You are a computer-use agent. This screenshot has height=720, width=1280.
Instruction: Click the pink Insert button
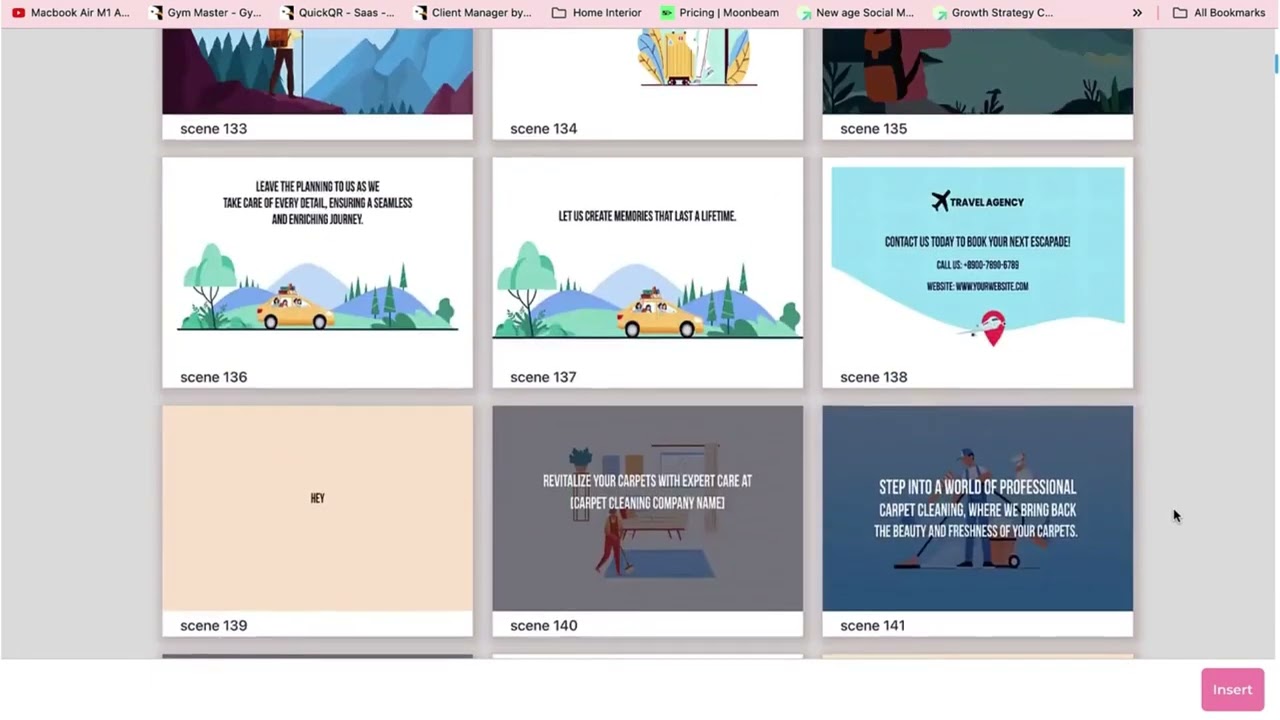1232,690
